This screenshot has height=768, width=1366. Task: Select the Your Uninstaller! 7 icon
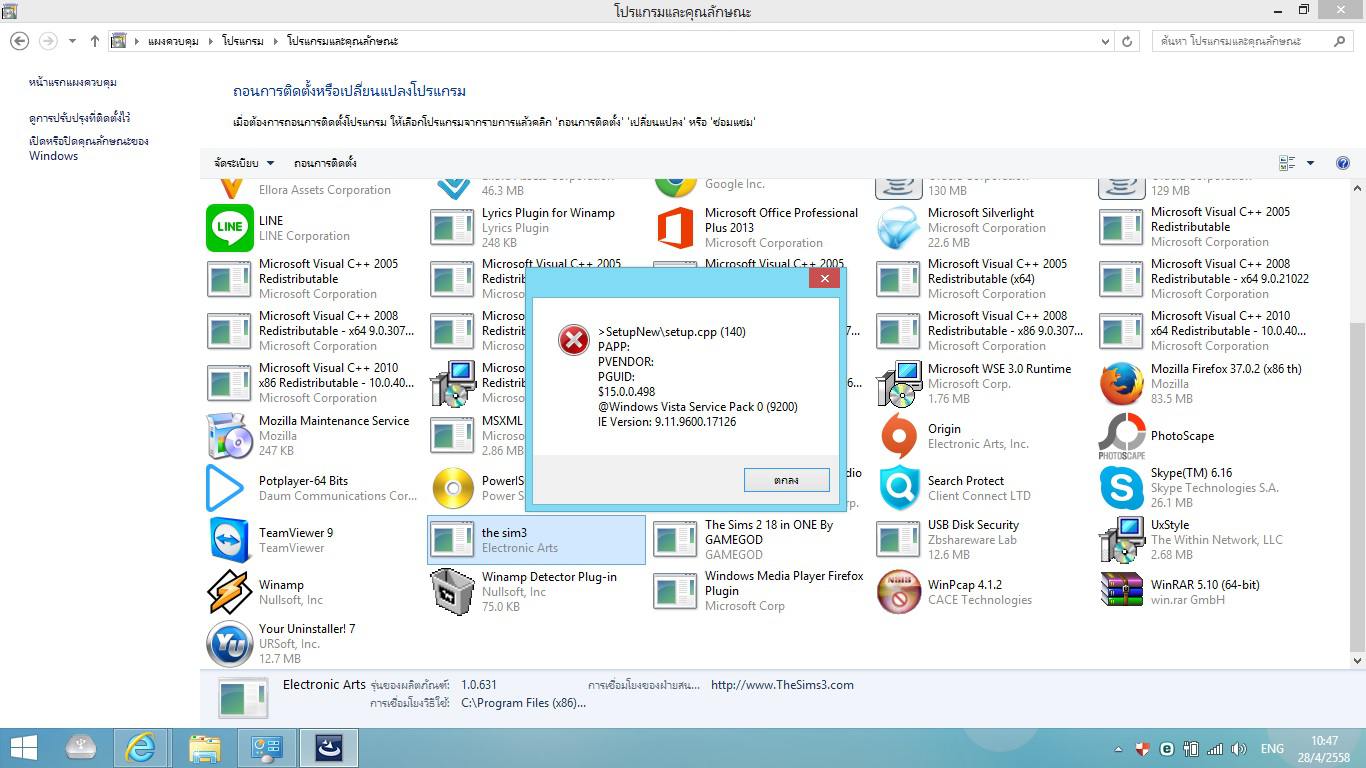pyautogui.click(x=230, y=644)
